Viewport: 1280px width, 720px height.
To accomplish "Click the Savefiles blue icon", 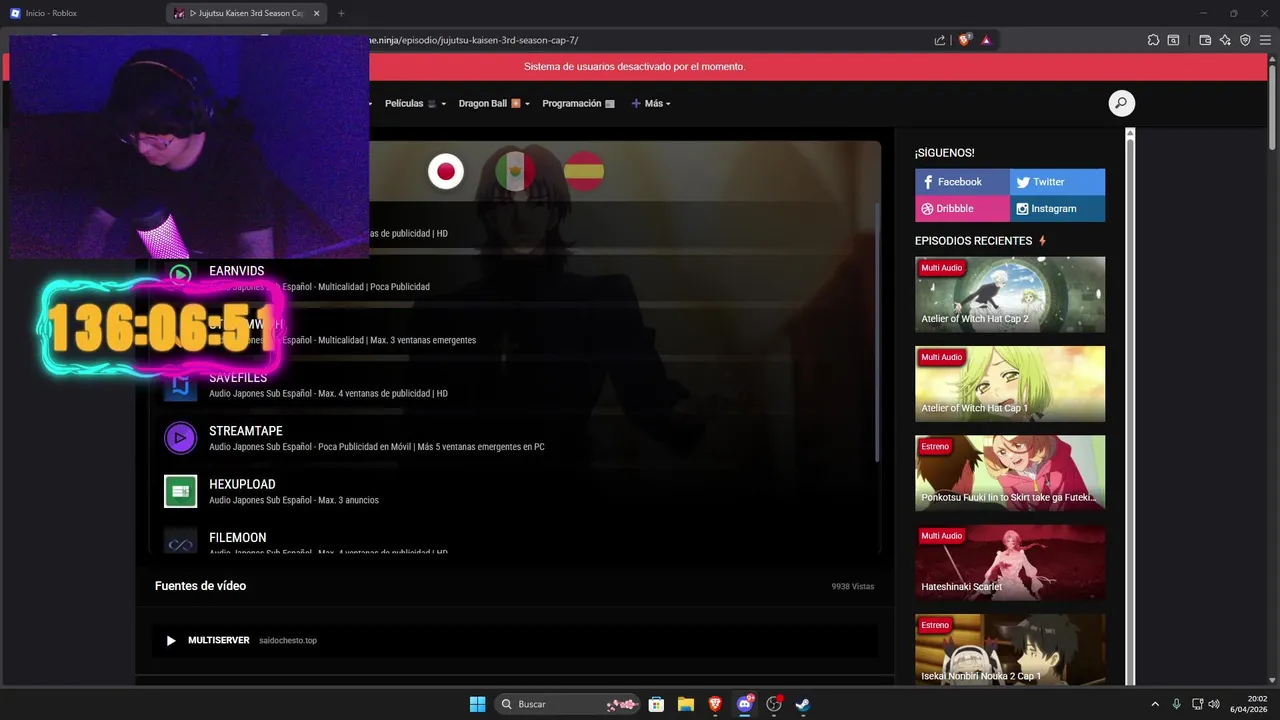I will [x=180, y=384].
